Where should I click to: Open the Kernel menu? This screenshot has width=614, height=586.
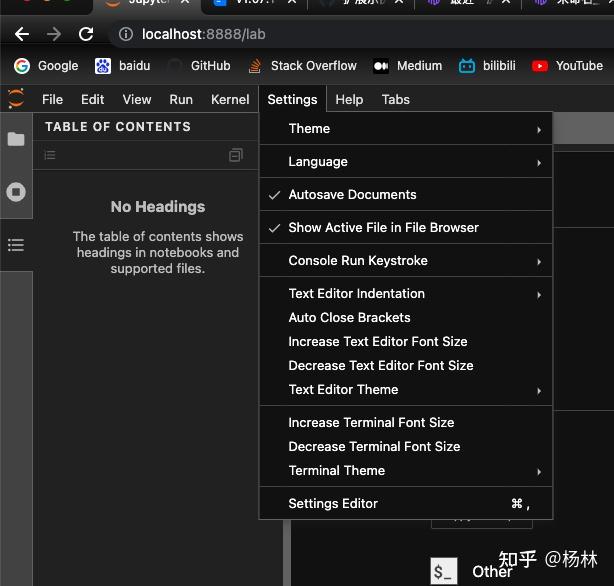coord(230,99)
